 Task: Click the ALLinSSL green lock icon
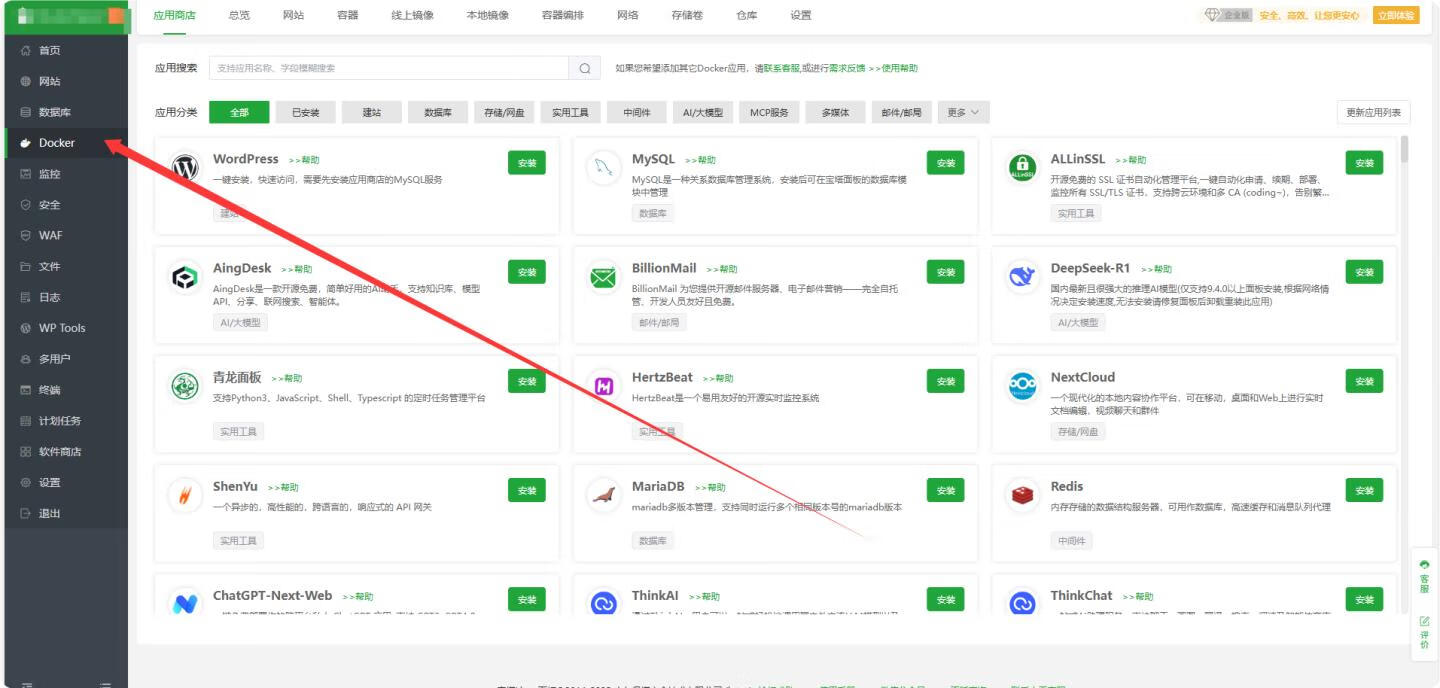[1022, 168]
